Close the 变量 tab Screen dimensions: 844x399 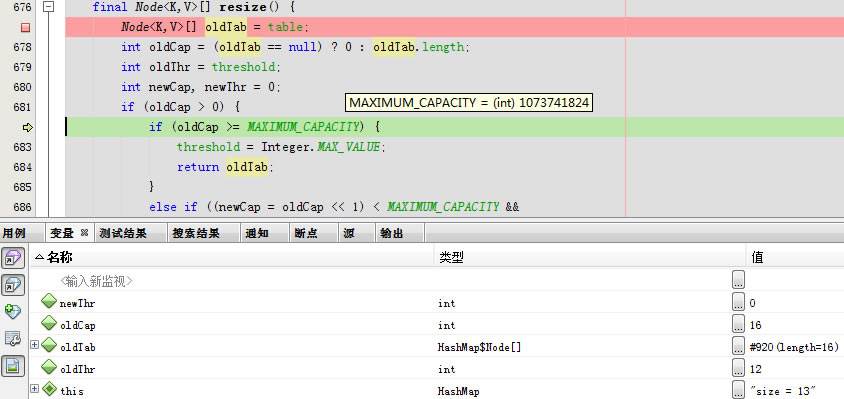(85, 233)
